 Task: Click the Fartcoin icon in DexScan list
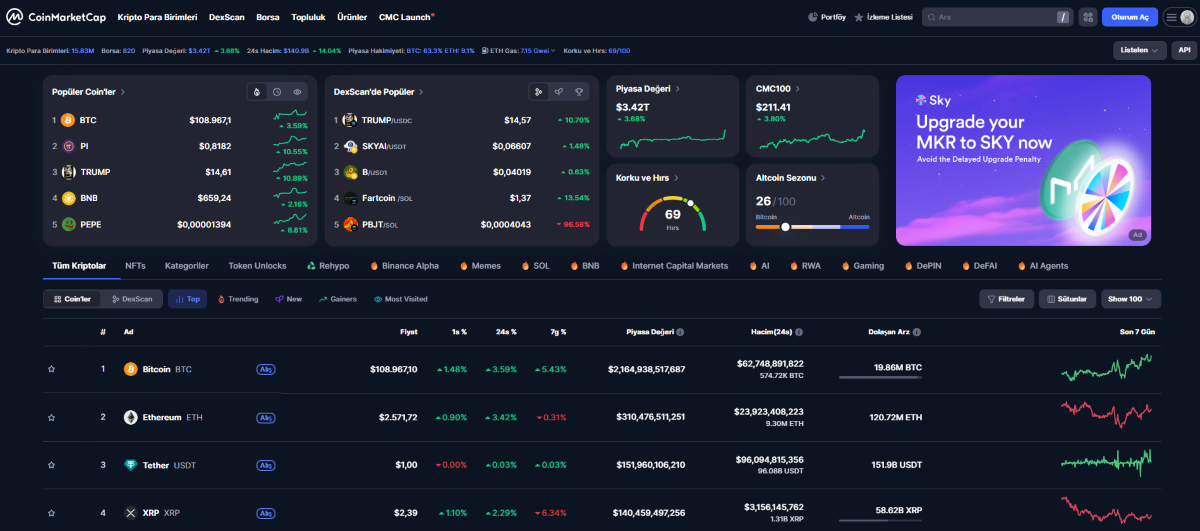coord(351,198)
